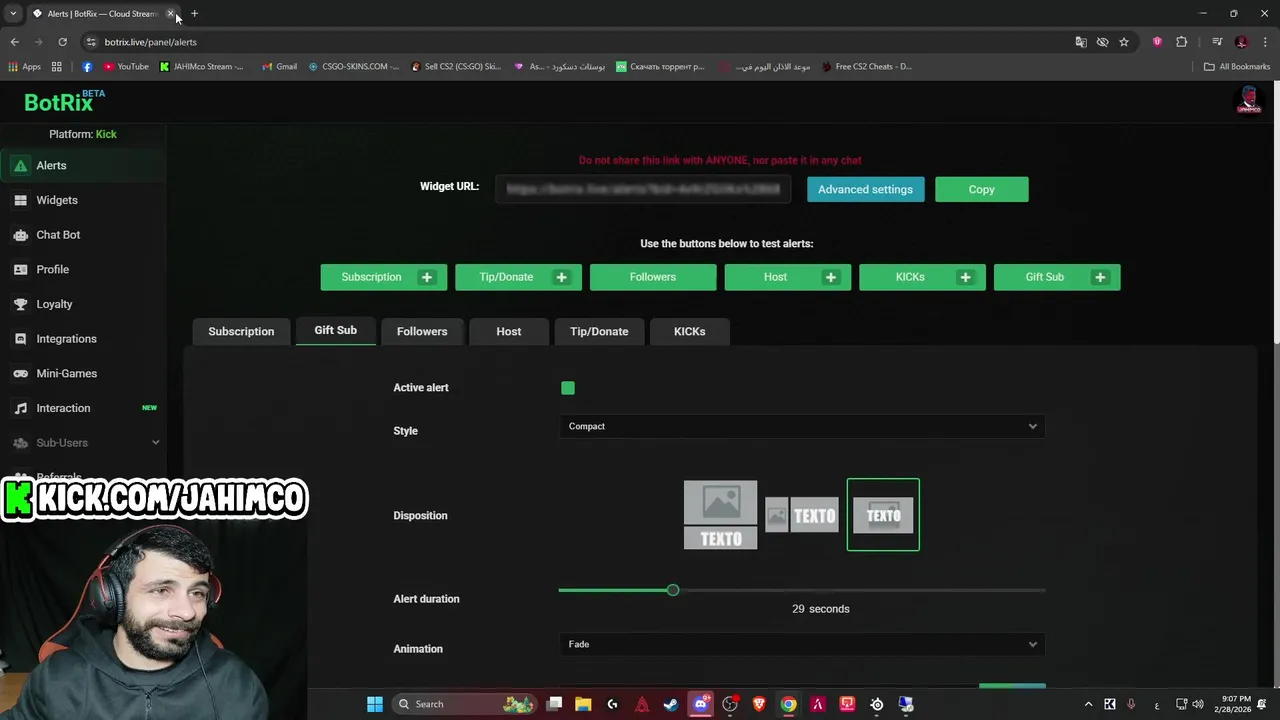Adjust the Alert duration slider handle
This screenshot has height=720, width=1280.
tap(673, 590)
